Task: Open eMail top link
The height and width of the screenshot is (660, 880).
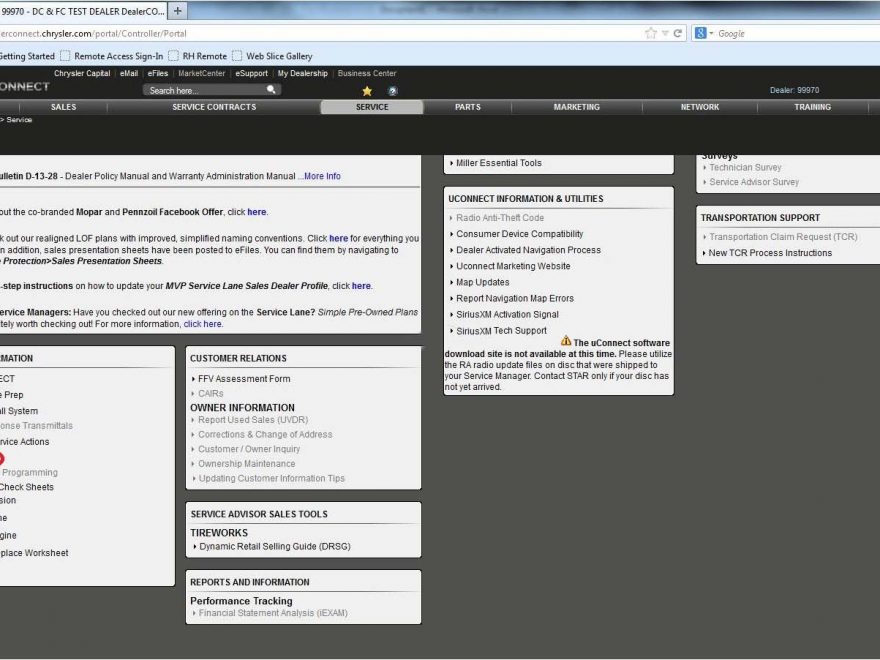Action: 129,73
